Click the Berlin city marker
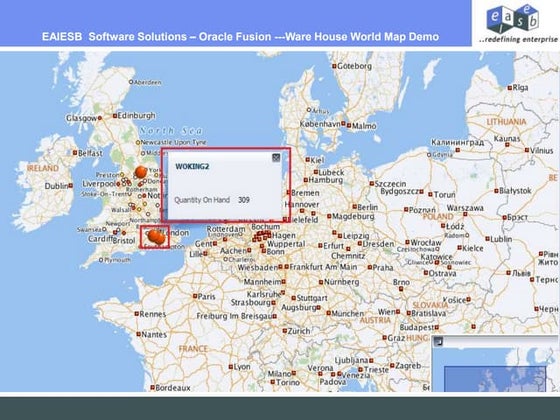 tap(355, 207)
